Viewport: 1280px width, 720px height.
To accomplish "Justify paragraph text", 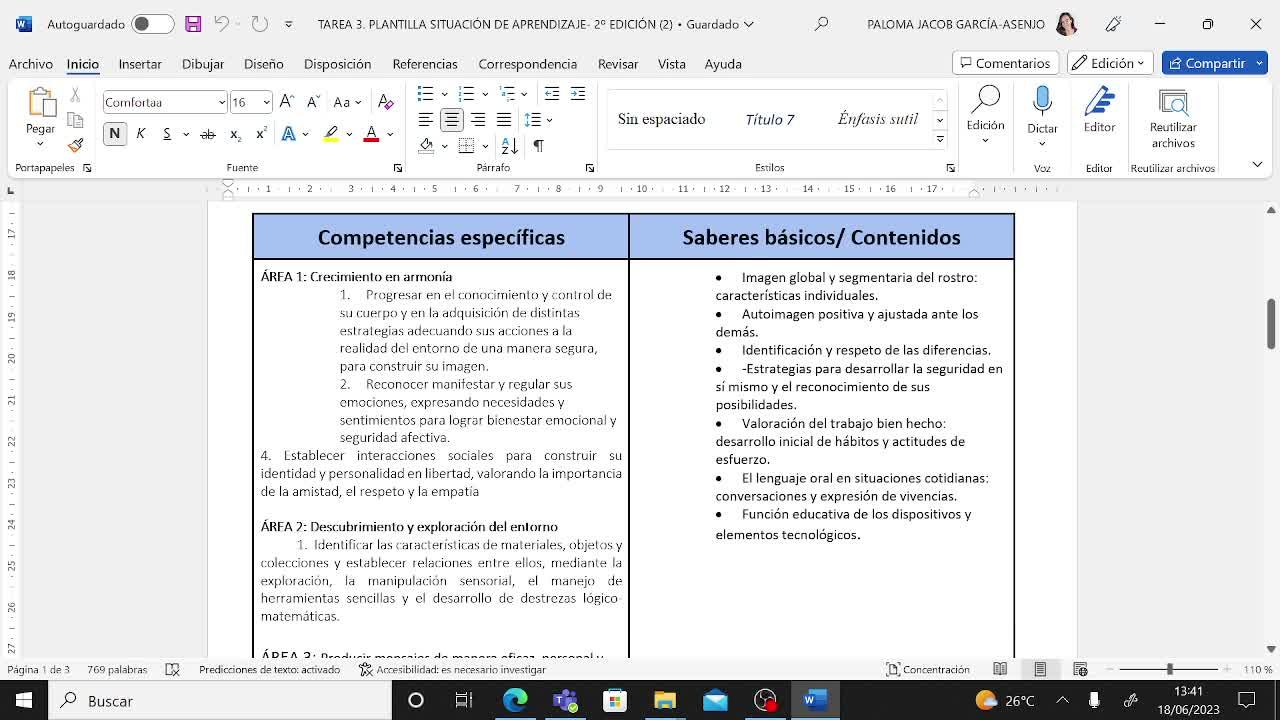I will point(504,120).
